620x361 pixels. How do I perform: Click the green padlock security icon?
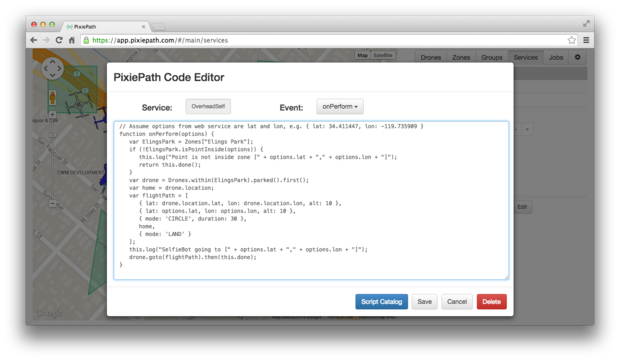pyautogui.click(x=86, y=40)
